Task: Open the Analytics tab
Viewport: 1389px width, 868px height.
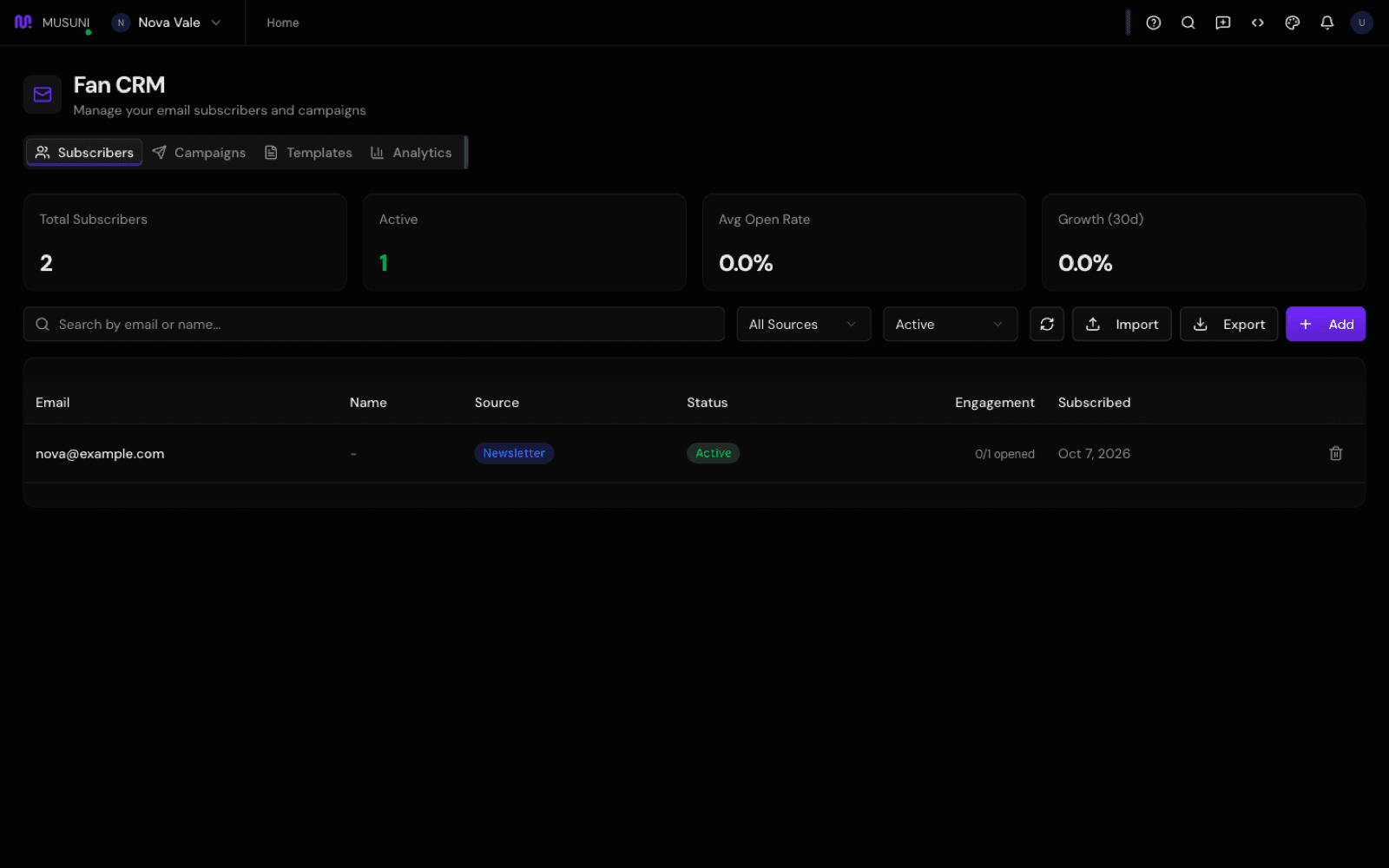Action: point(411,153)
